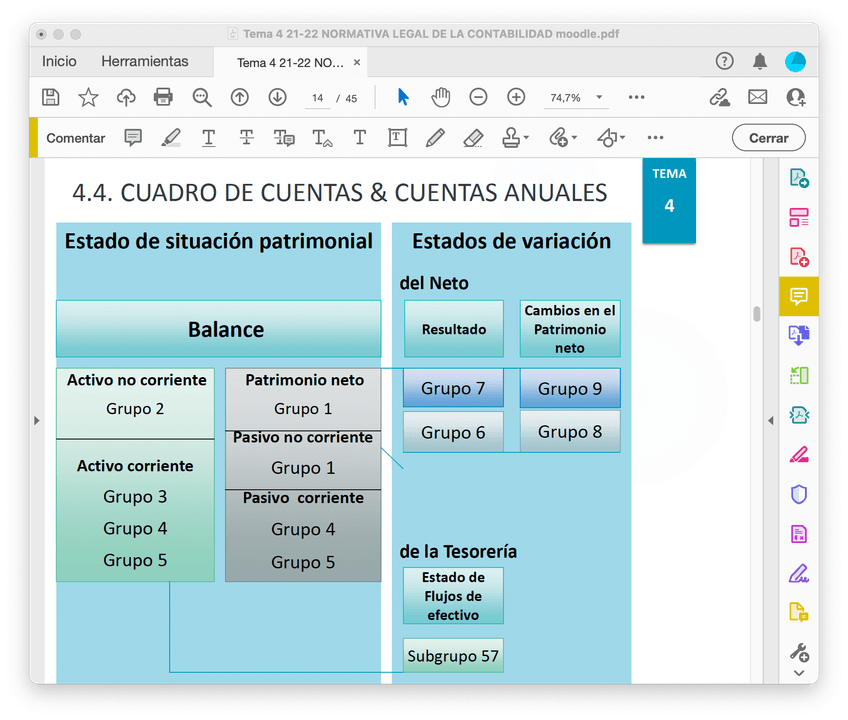Click the Save file floppy disk icon
Viewport: 848px width, 720px height.
click(x=51, y=97)
